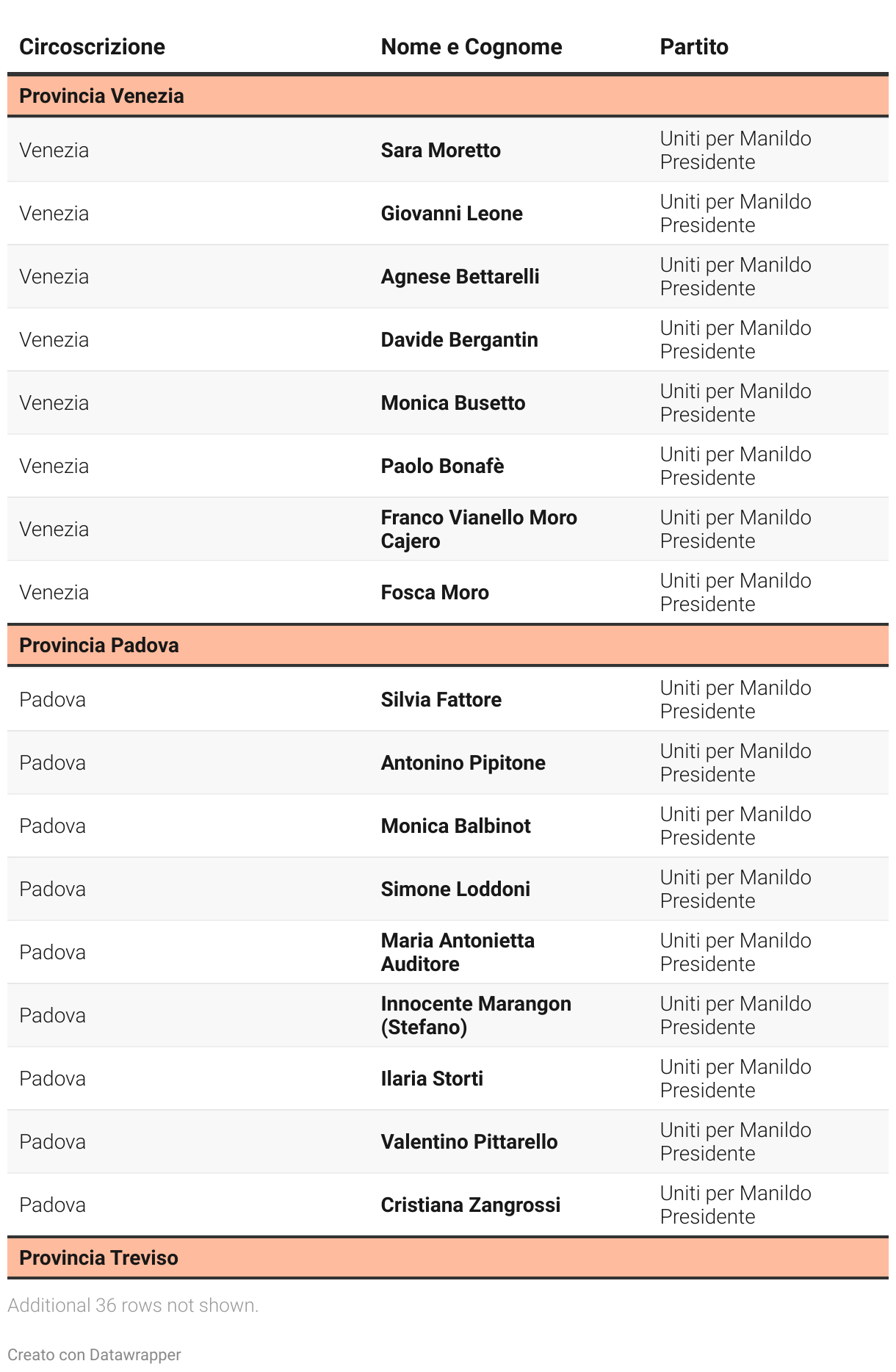
Task: Open the Creato con Datawrapper link
Action: 94,1354
